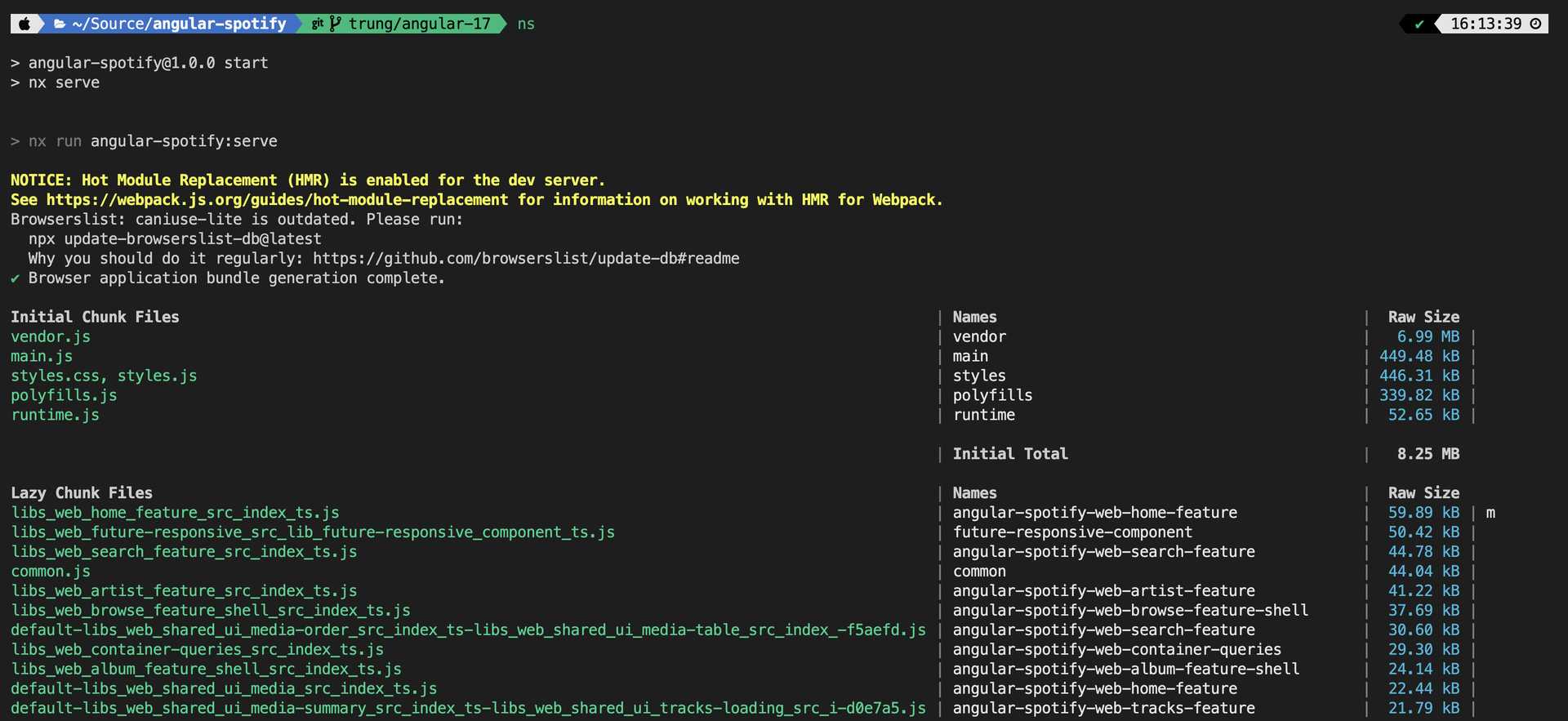The width and height of the screenshot is (1568, 721).
Task: Click the 446.31 kB styles size
Action: 1419,376
